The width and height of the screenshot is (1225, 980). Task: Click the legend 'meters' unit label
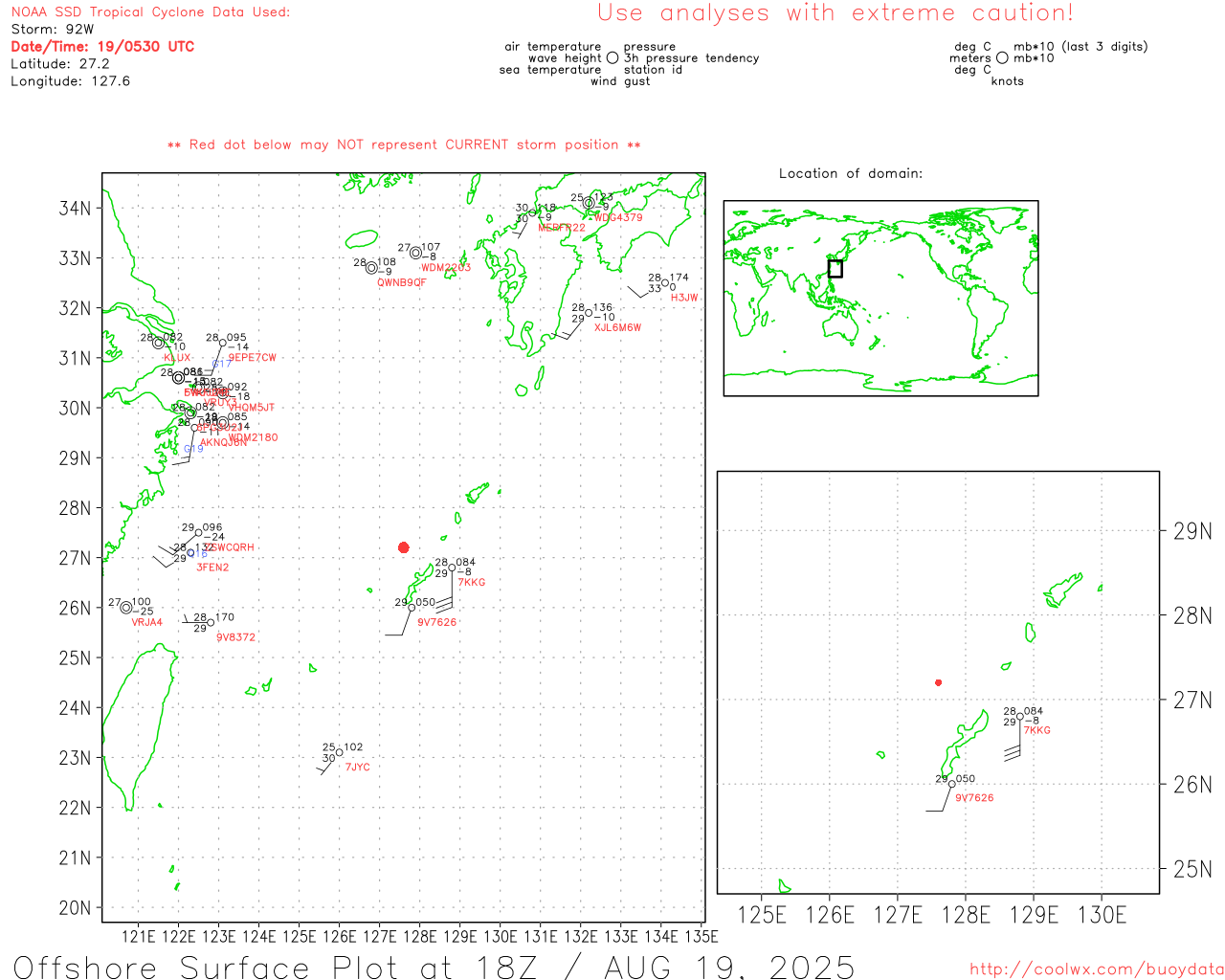(970, 58)
